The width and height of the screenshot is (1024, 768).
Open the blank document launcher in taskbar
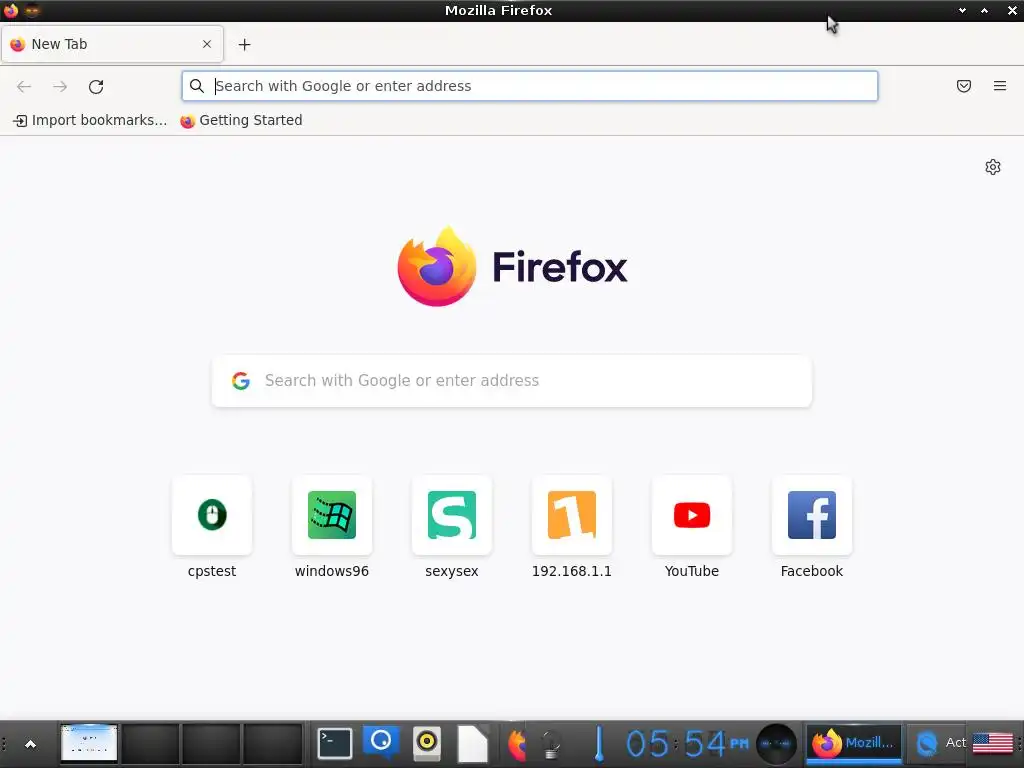click(x=472, y=744)
